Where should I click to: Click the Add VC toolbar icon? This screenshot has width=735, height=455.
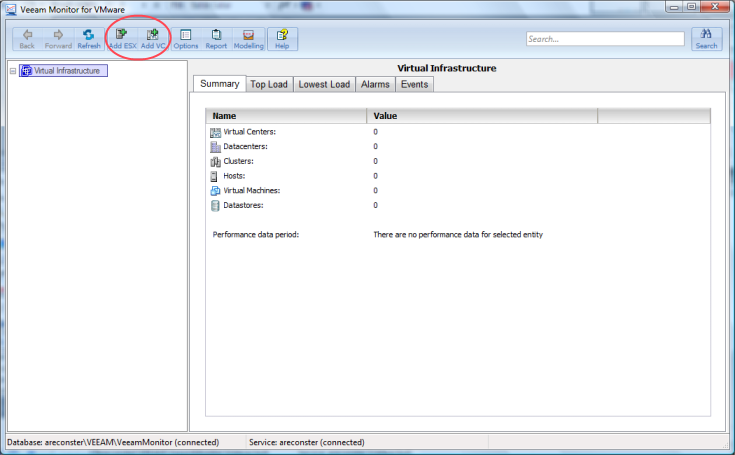point(153,38)
